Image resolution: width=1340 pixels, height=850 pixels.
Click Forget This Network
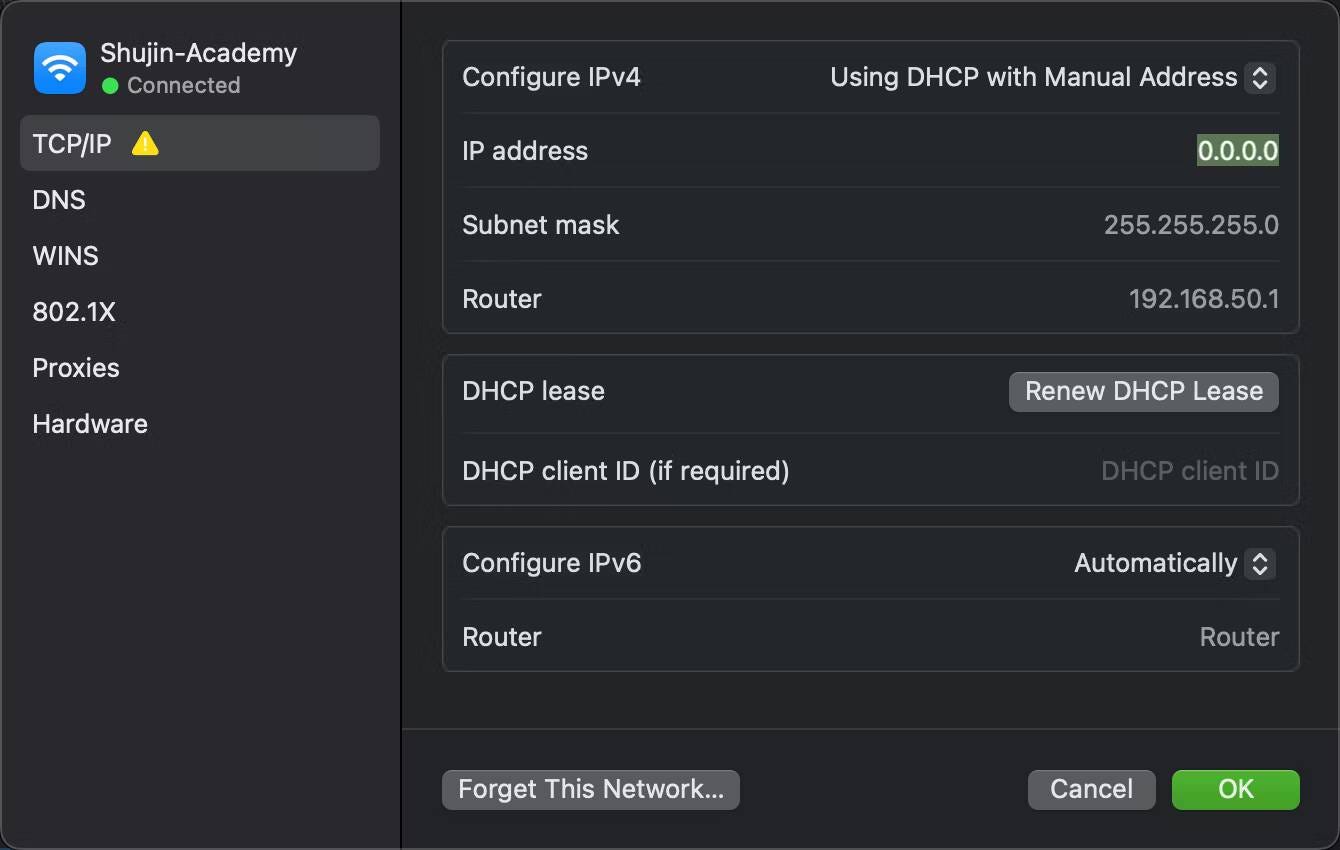590,789
